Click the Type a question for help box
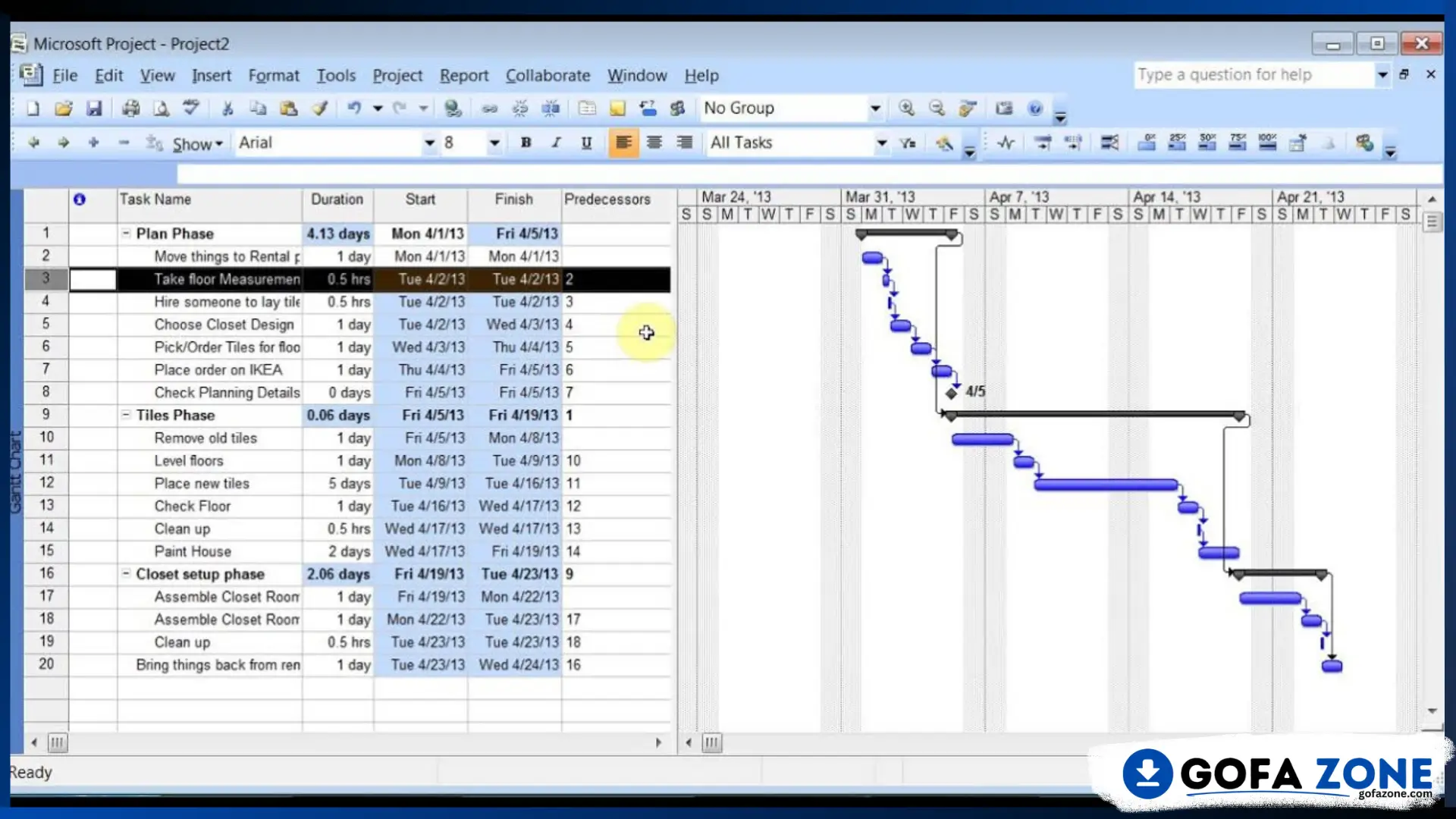 [1254, 74]
